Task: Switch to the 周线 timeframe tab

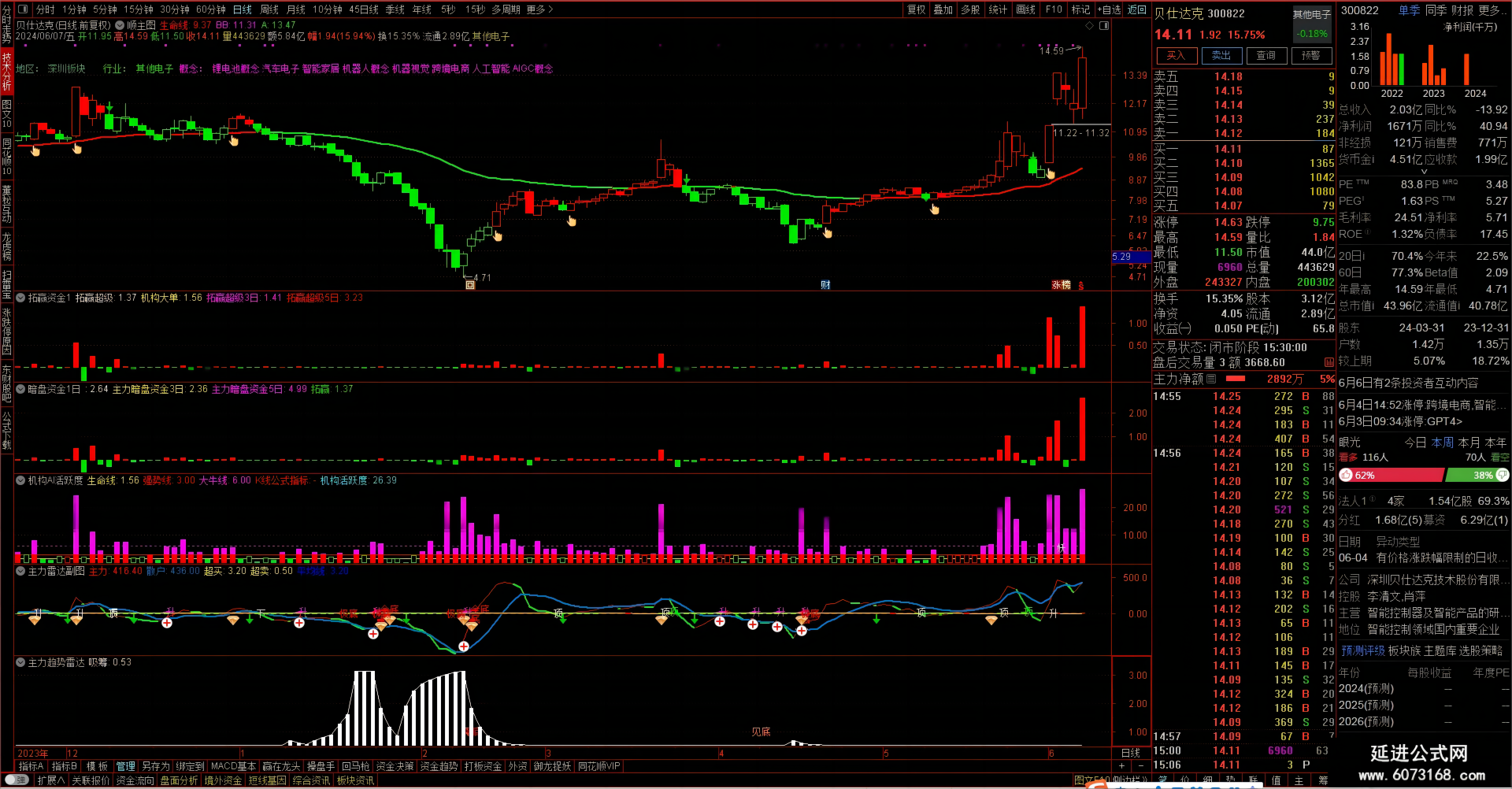Action: click(x=269, y=9)
